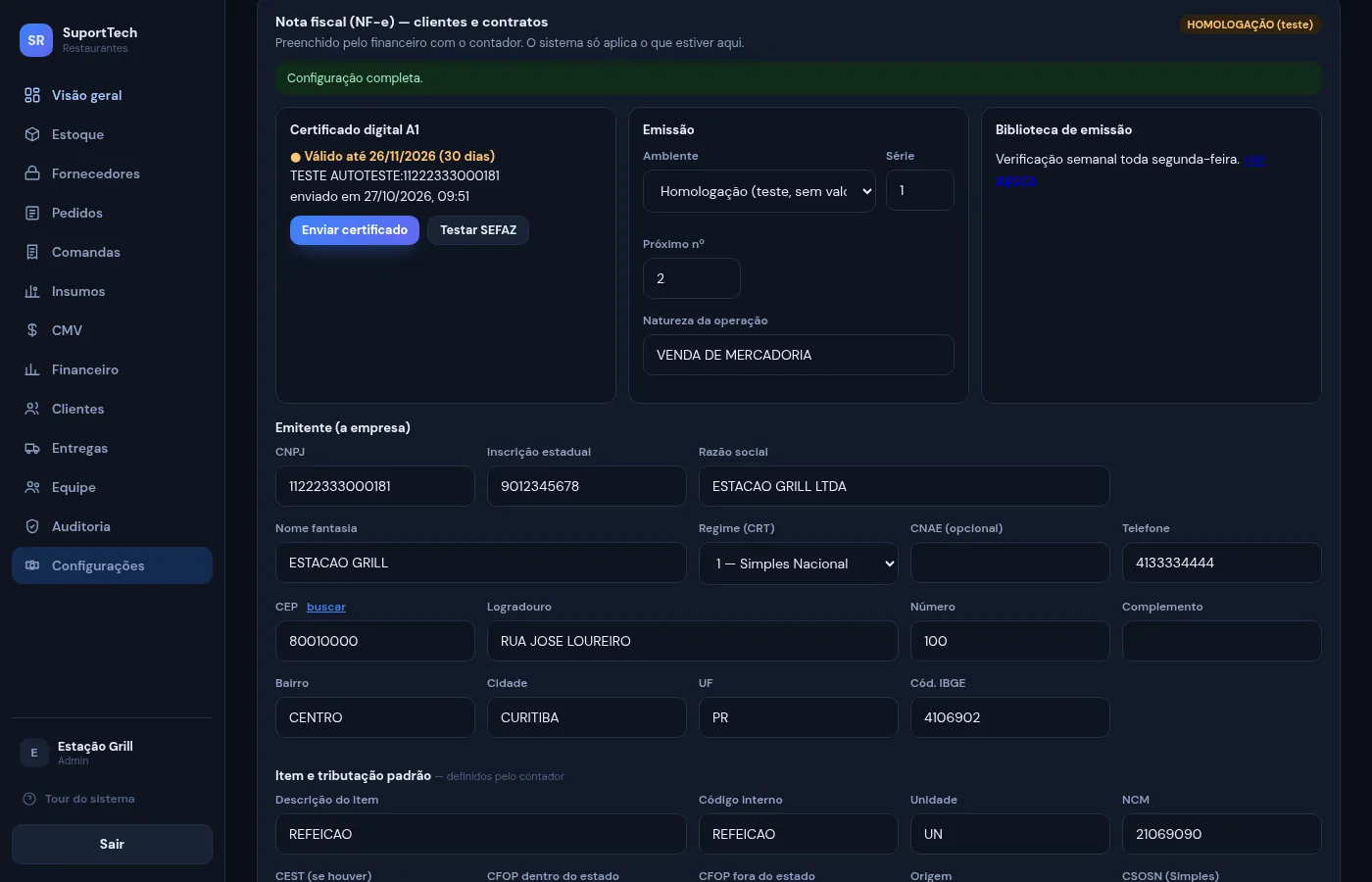Screen dimensions: 1372x882
Task: Click the SR SuporTech logo icon
Action: (x=36, y=40)
